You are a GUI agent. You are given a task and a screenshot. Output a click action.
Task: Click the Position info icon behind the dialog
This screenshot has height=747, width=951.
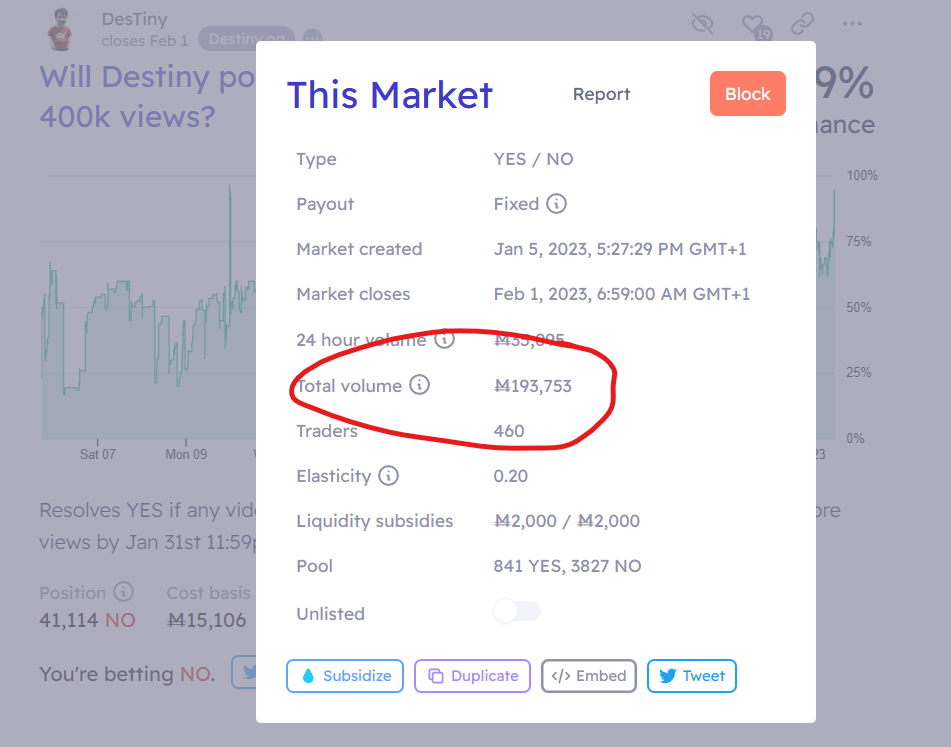coord(124,591)
